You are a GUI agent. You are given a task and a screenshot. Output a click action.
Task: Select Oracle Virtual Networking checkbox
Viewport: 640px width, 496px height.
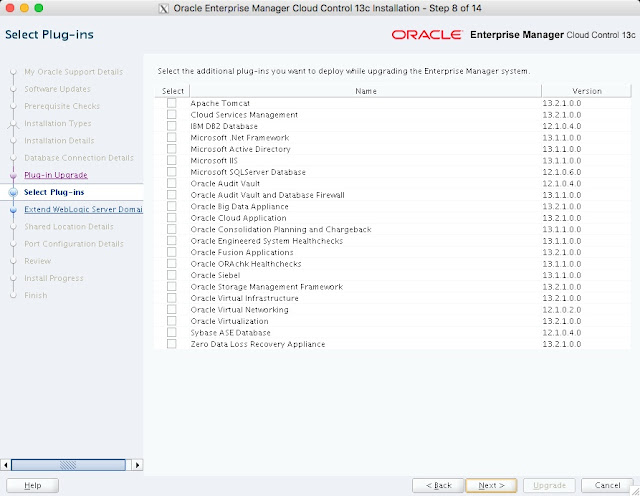pyautogui.click(x=171, y=309)
